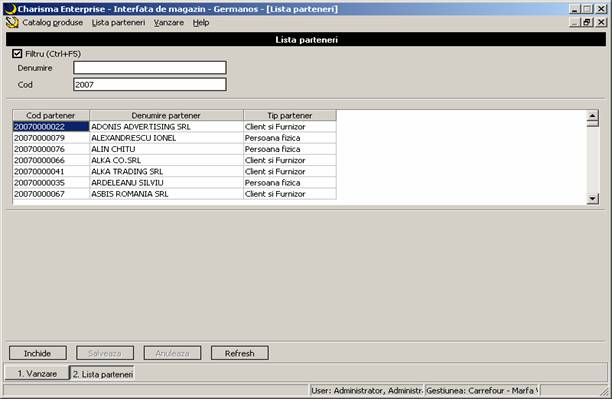Click the partner list scroll down arrow

coord(592,199)
